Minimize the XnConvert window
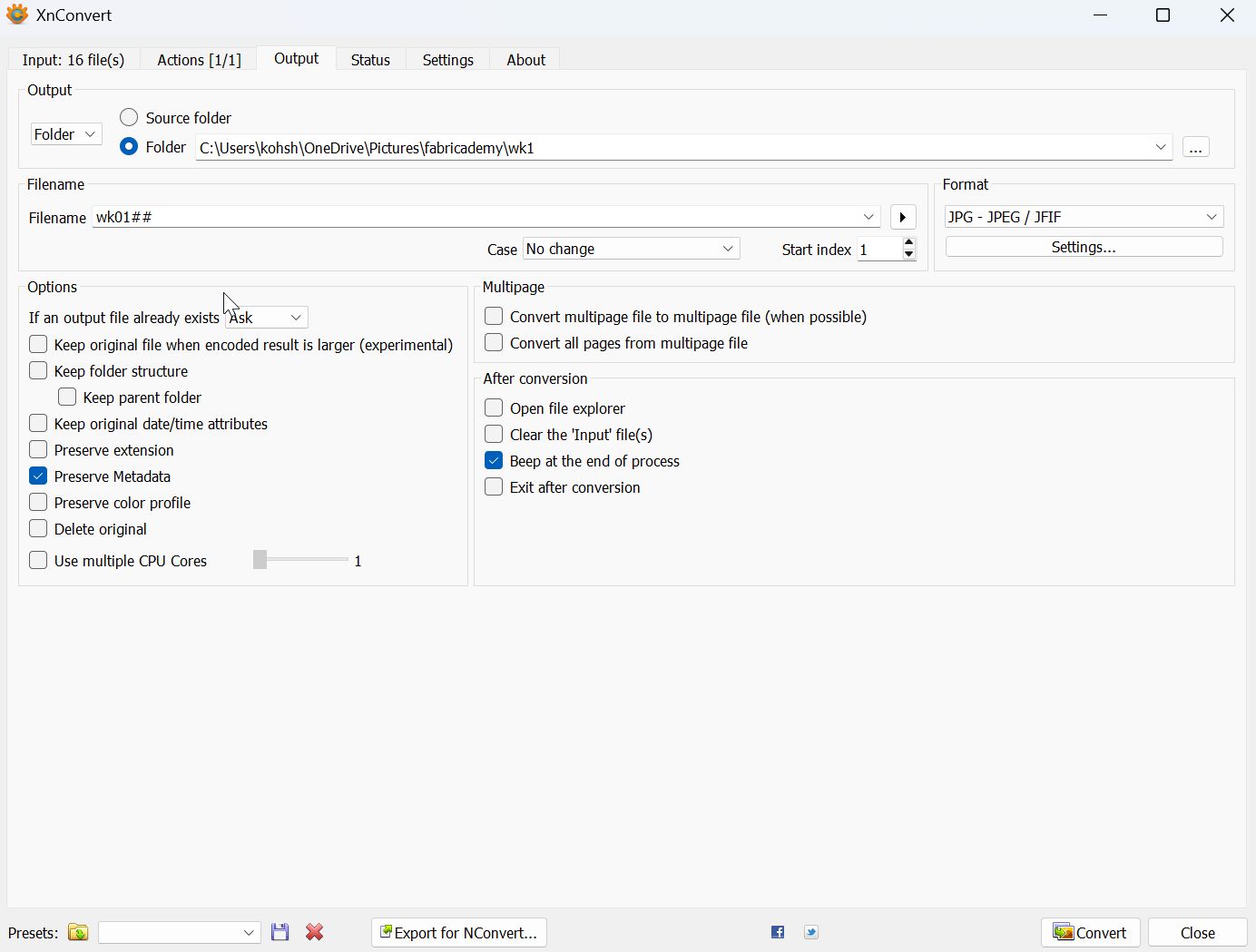Viewport: 1256px width, 952px height. (1100, 15)
